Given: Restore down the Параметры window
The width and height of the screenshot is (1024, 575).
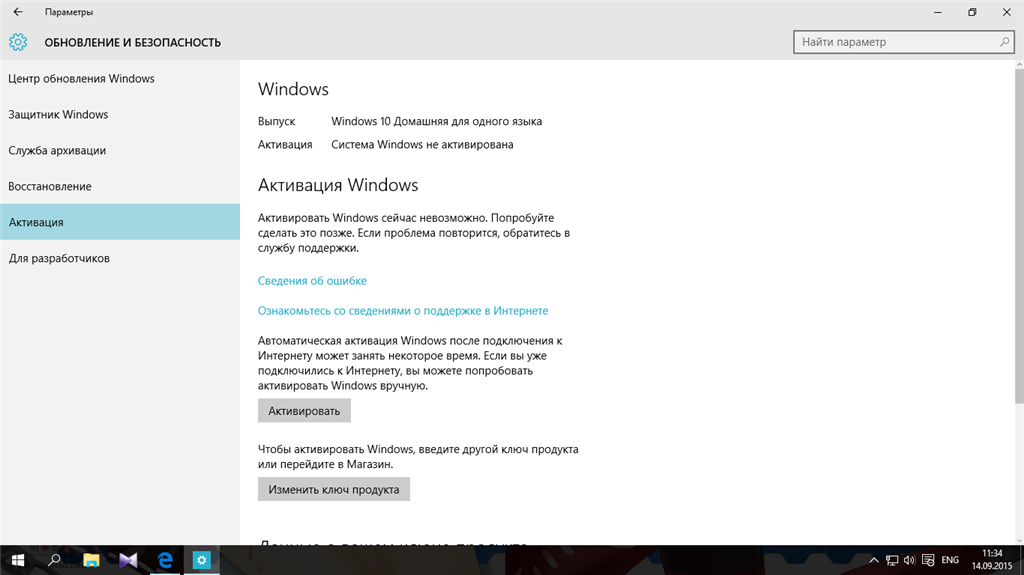Looking at the screenshot, I should pos(972,12).
